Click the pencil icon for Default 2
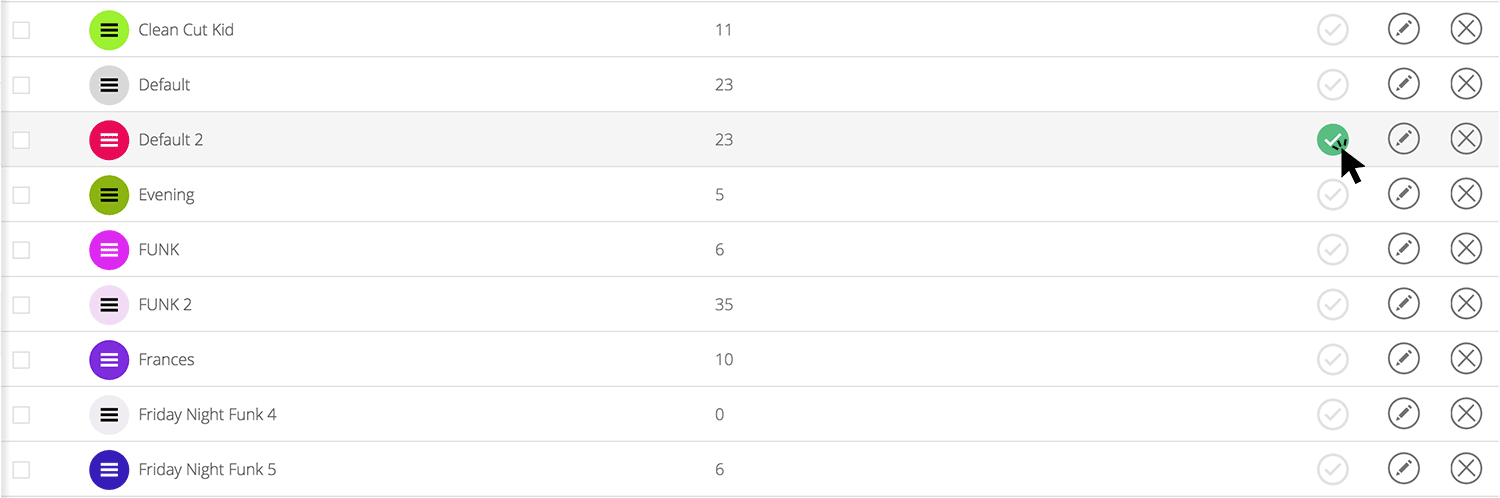 [x=1404, y=140]
